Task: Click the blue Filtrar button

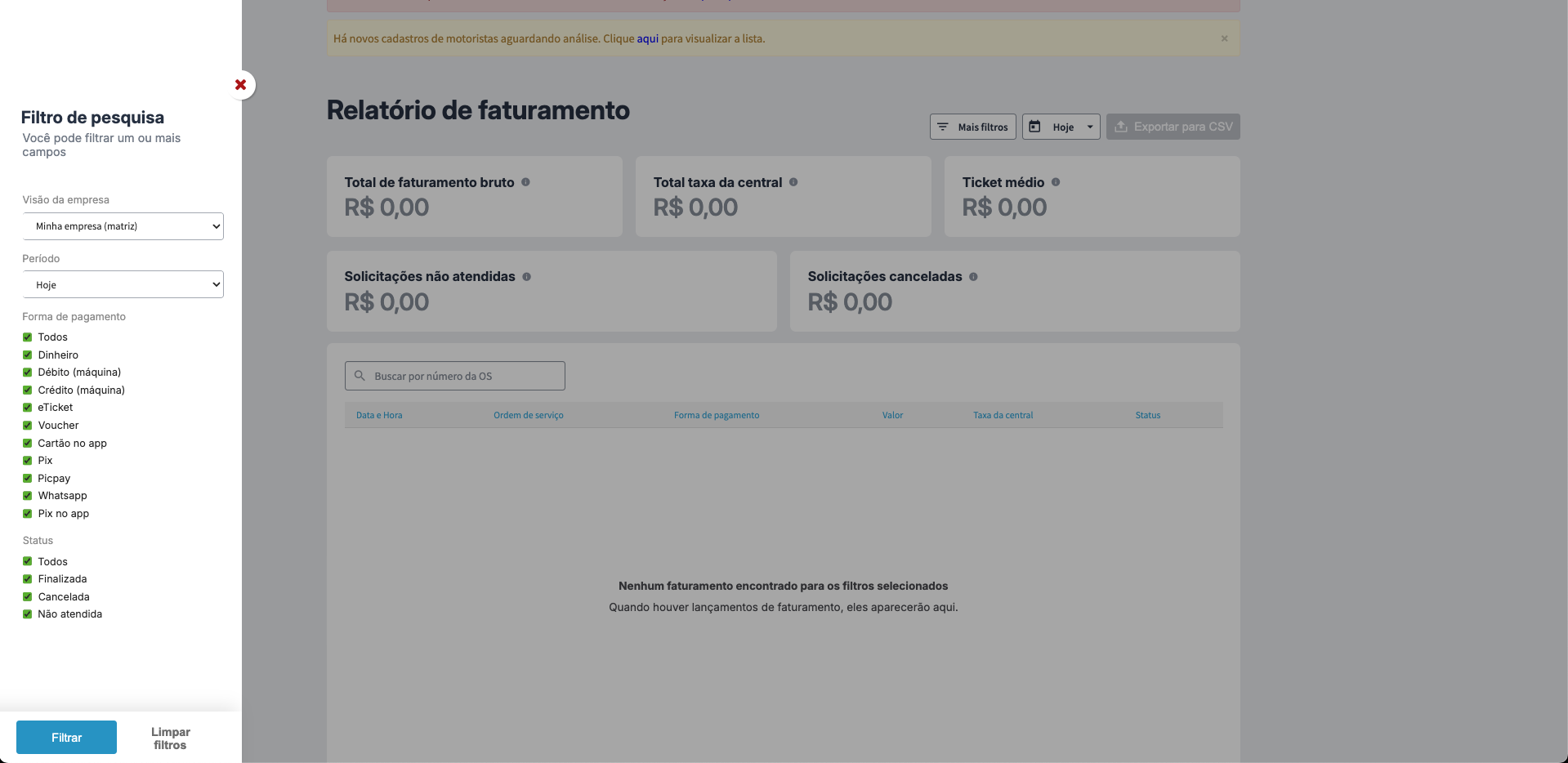Action: (66, 738)
